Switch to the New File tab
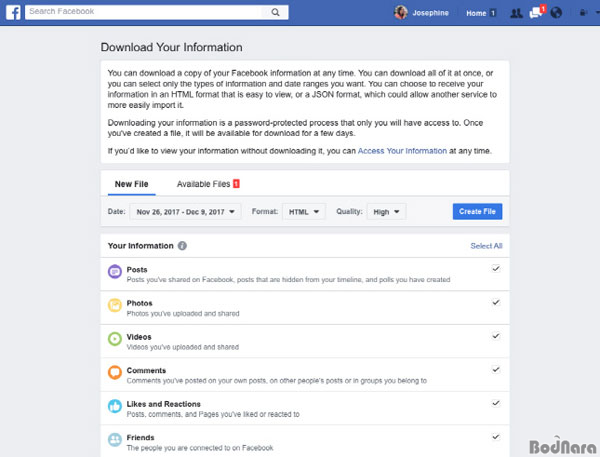This screenshot has width=600, height=457. (132, 184)
